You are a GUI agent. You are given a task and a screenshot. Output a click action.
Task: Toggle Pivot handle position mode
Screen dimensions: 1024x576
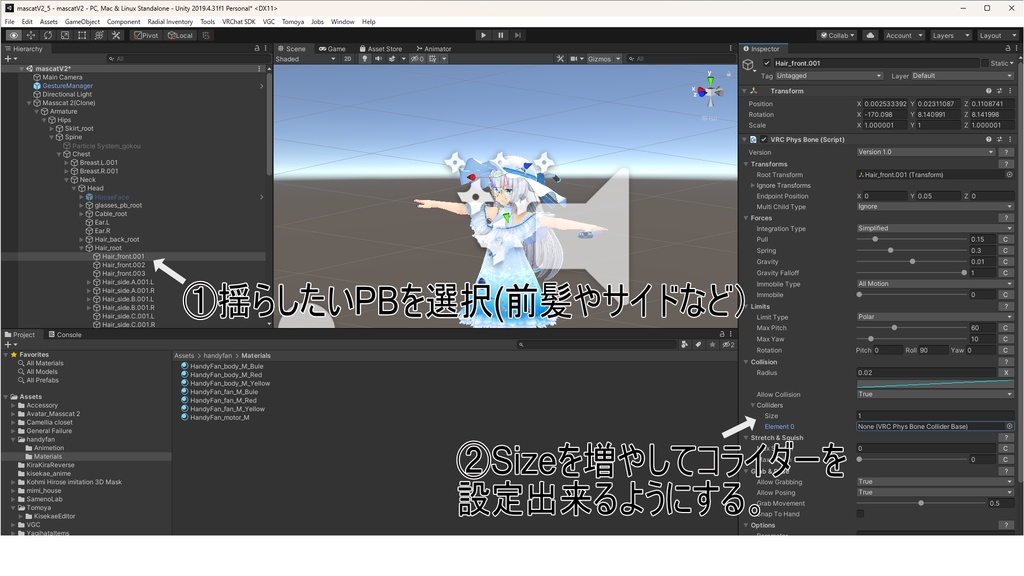pos(145,35)
